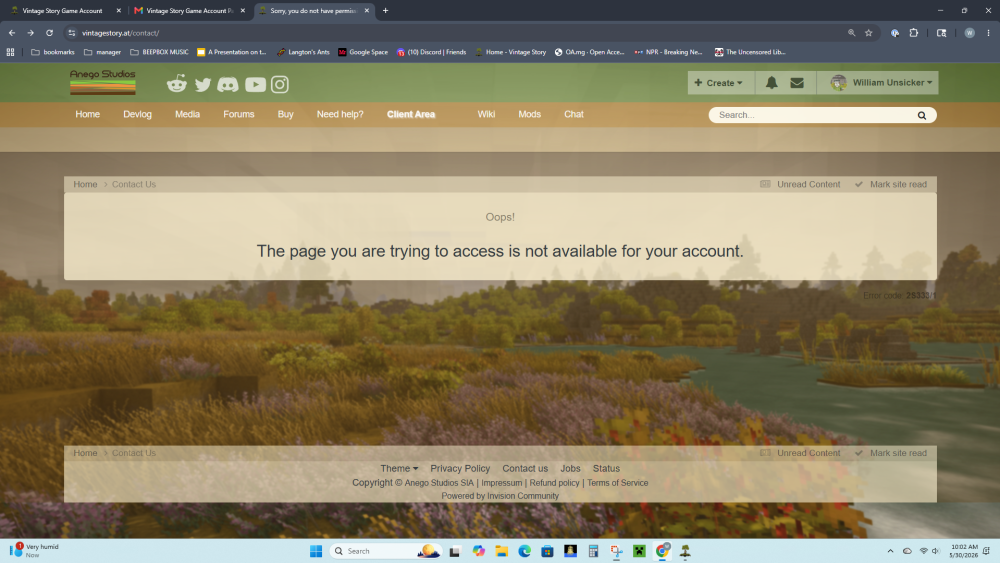Open a new browser tab
This screenshot has height=563, width=1000.
point(385,10)
